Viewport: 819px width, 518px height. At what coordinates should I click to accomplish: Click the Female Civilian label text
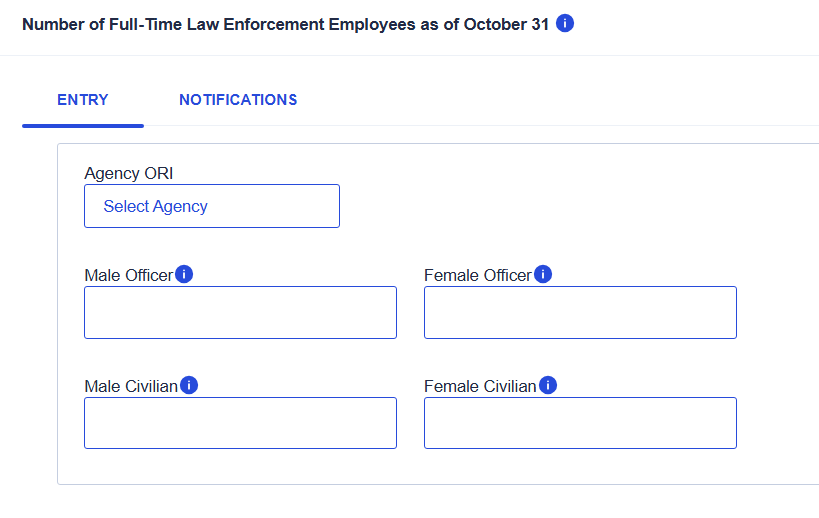(480, 386)
